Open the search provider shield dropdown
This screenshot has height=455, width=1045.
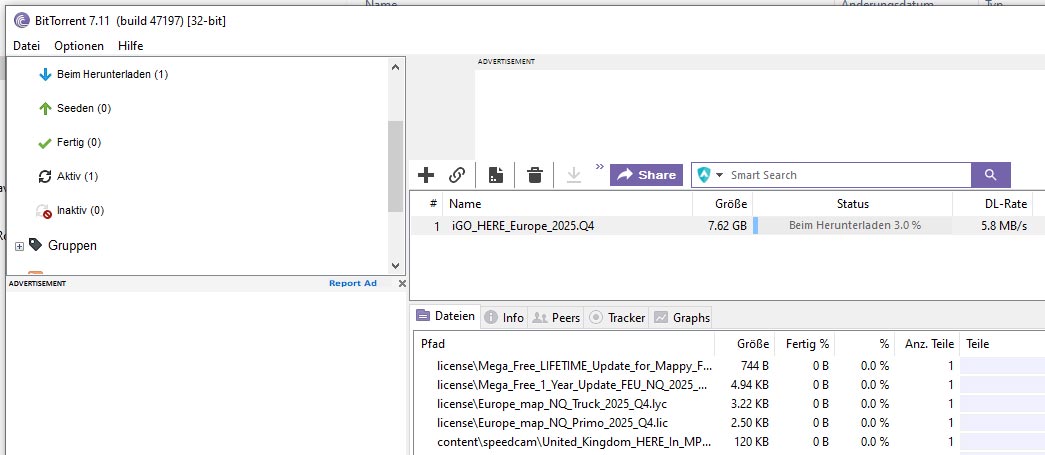tap(710, 175)
